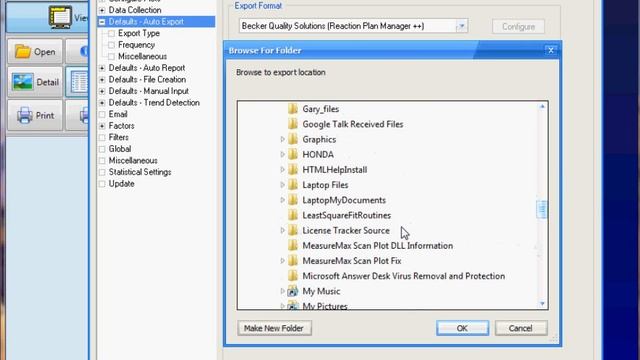Screen dimensions: 640x360
Task: Select the Google Talk Received Files folder icon
Action: point(293,124)
